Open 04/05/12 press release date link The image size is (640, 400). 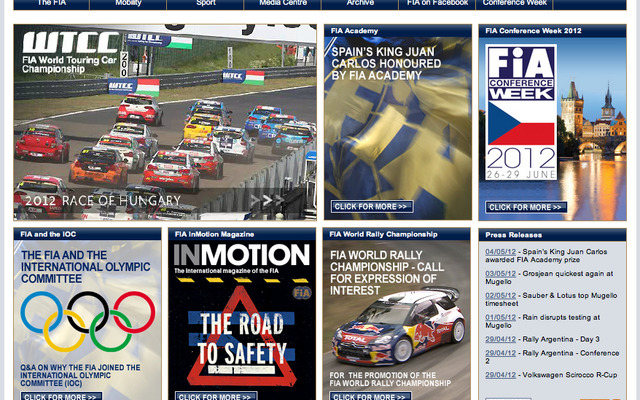[x=500, y=252]
